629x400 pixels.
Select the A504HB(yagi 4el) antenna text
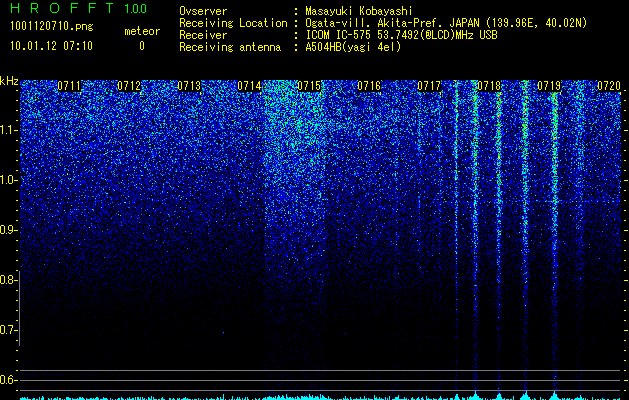click(353, 47)
